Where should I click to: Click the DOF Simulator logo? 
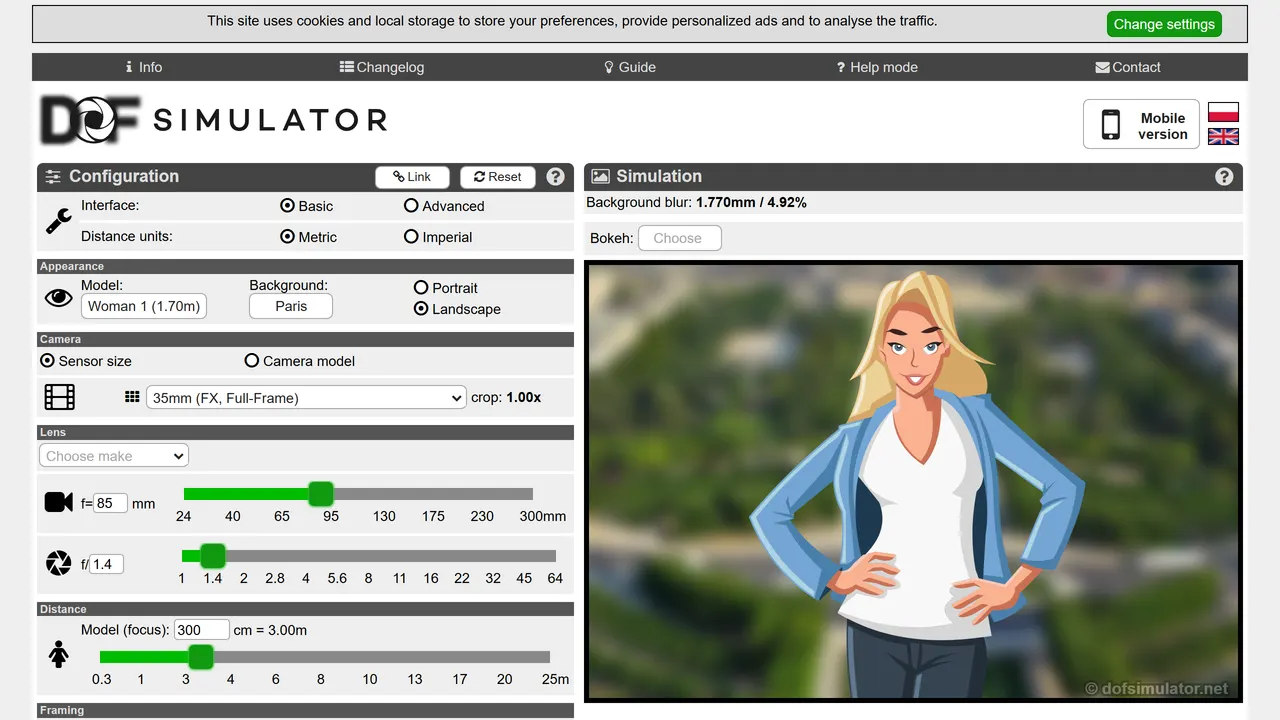point(214,120)
